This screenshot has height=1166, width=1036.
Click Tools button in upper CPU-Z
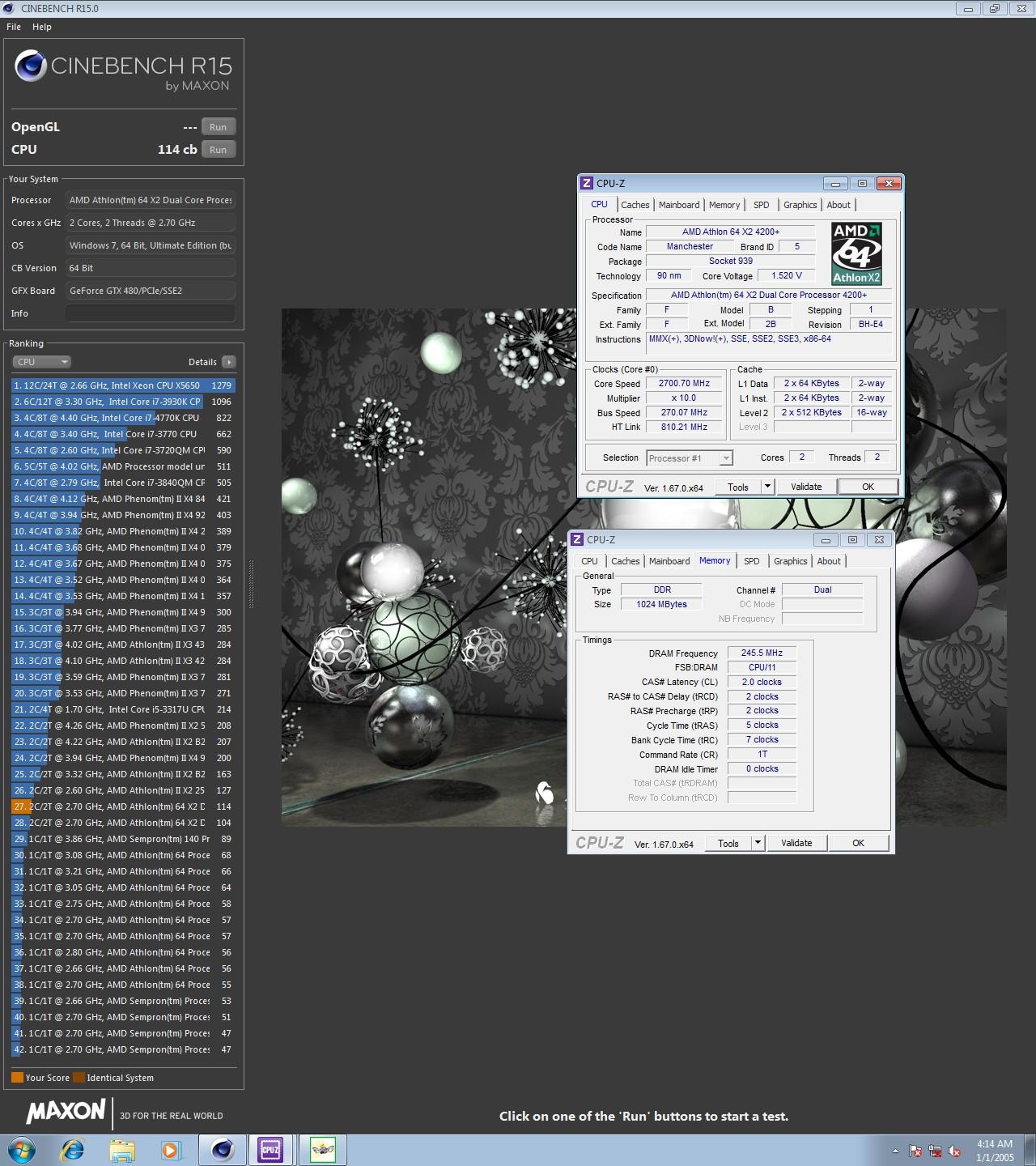click(x=738, y=487)
